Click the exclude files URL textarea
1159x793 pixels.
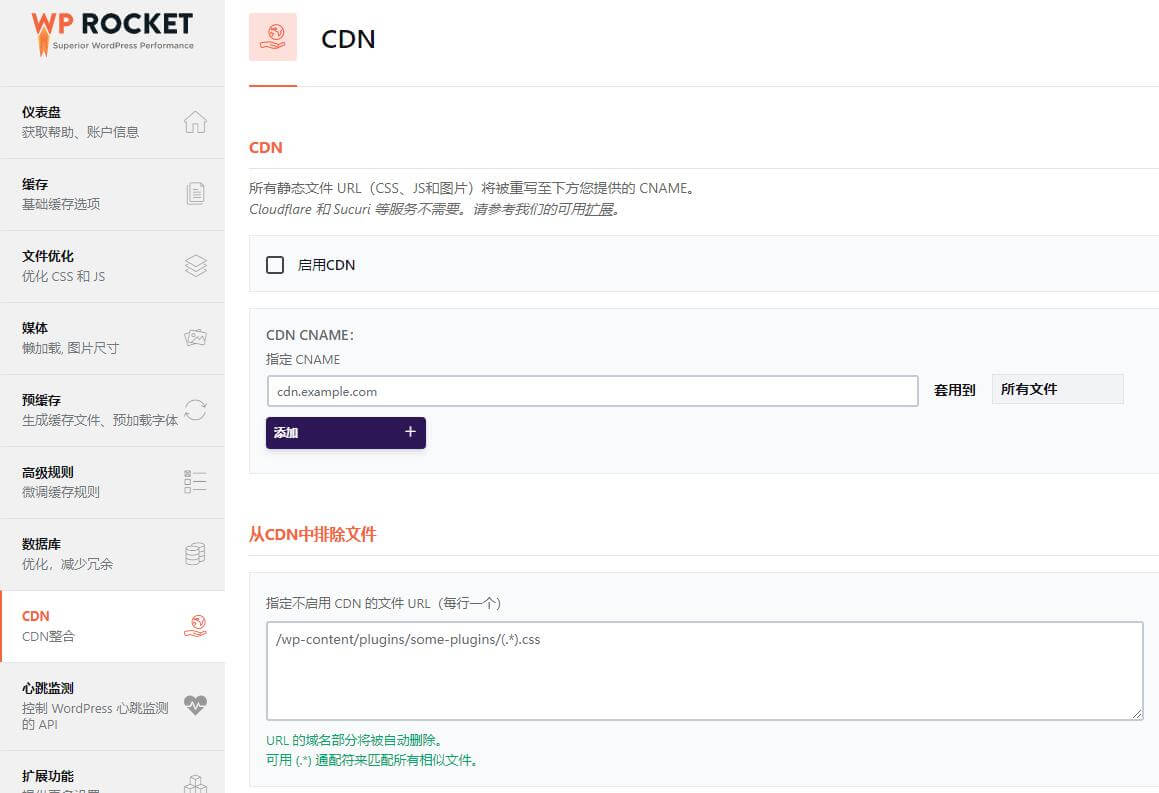pos(704,670)
